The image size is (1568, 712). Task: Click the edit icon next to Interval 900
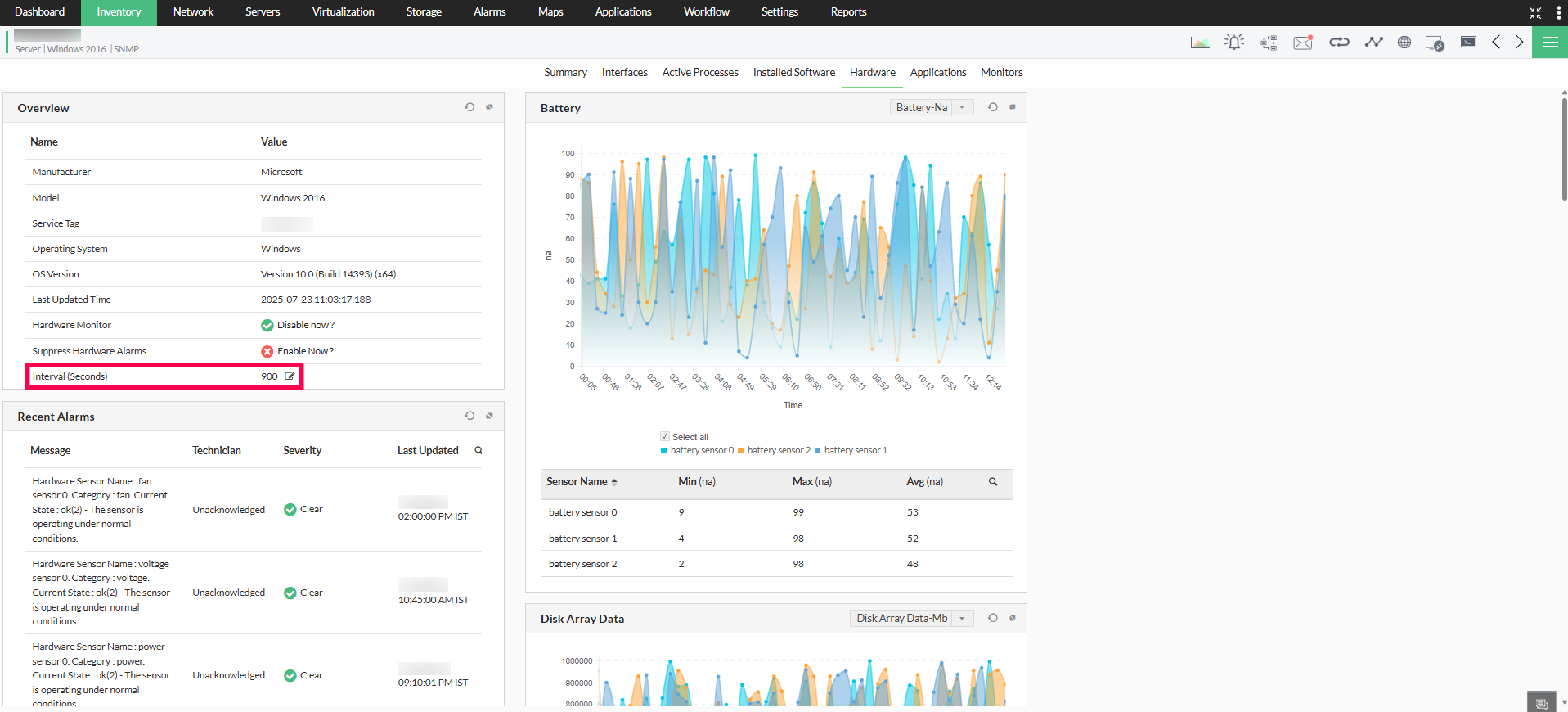[x=290, y=376]
